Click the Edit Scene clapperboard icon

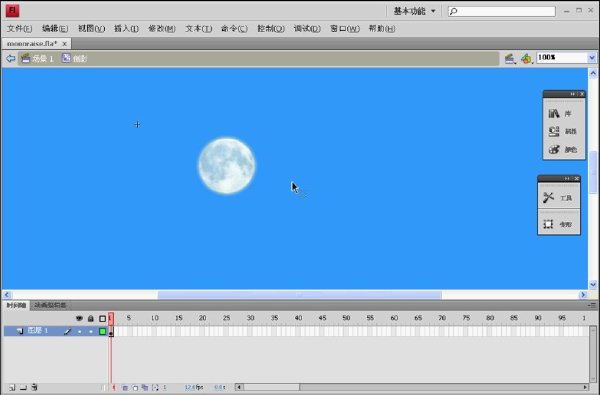pyautogui.click(x=509, y=59)
